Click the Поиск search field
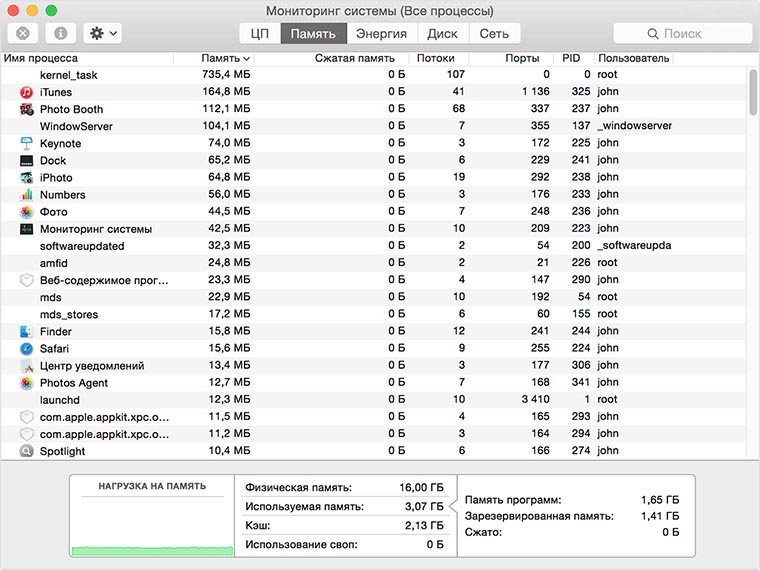This screenshot has width=760, height=570. (682, 33)
